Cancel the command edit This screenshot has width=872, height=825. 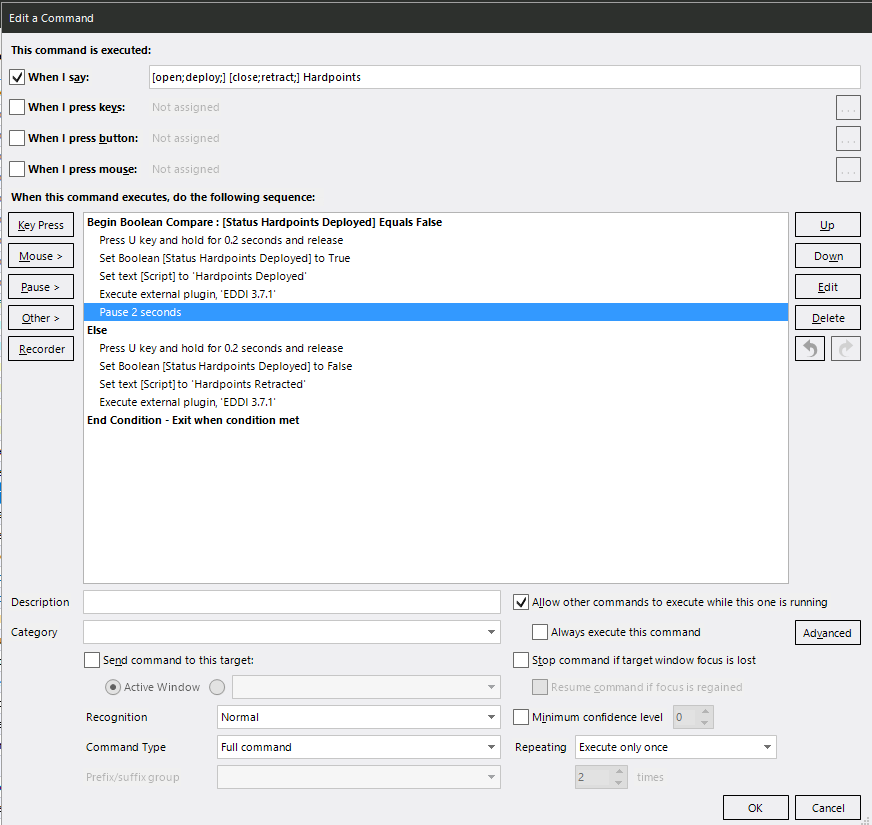tap(828, 808)
